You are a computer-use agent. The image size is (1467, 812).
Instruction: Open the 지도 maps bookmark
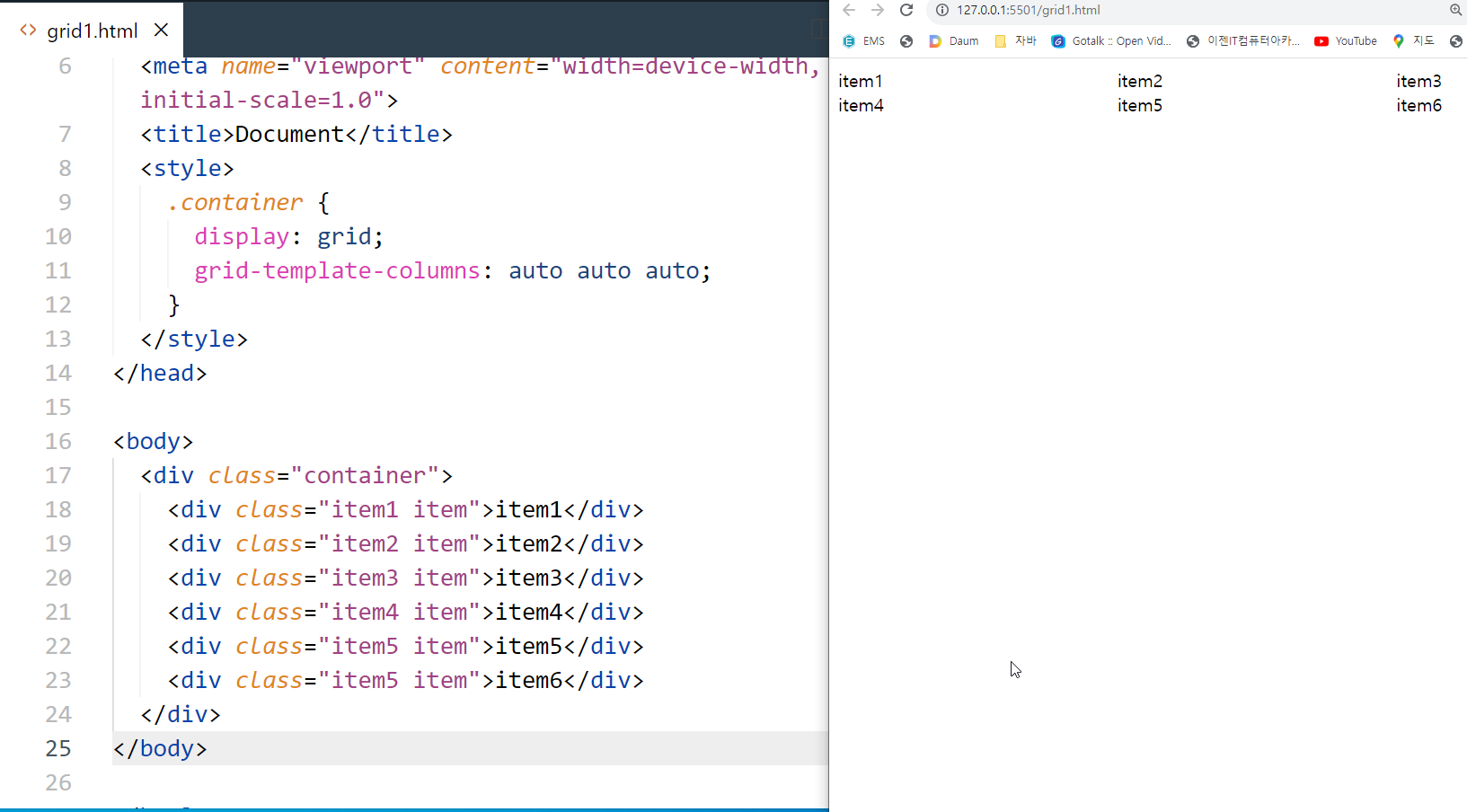(1413, 41)
